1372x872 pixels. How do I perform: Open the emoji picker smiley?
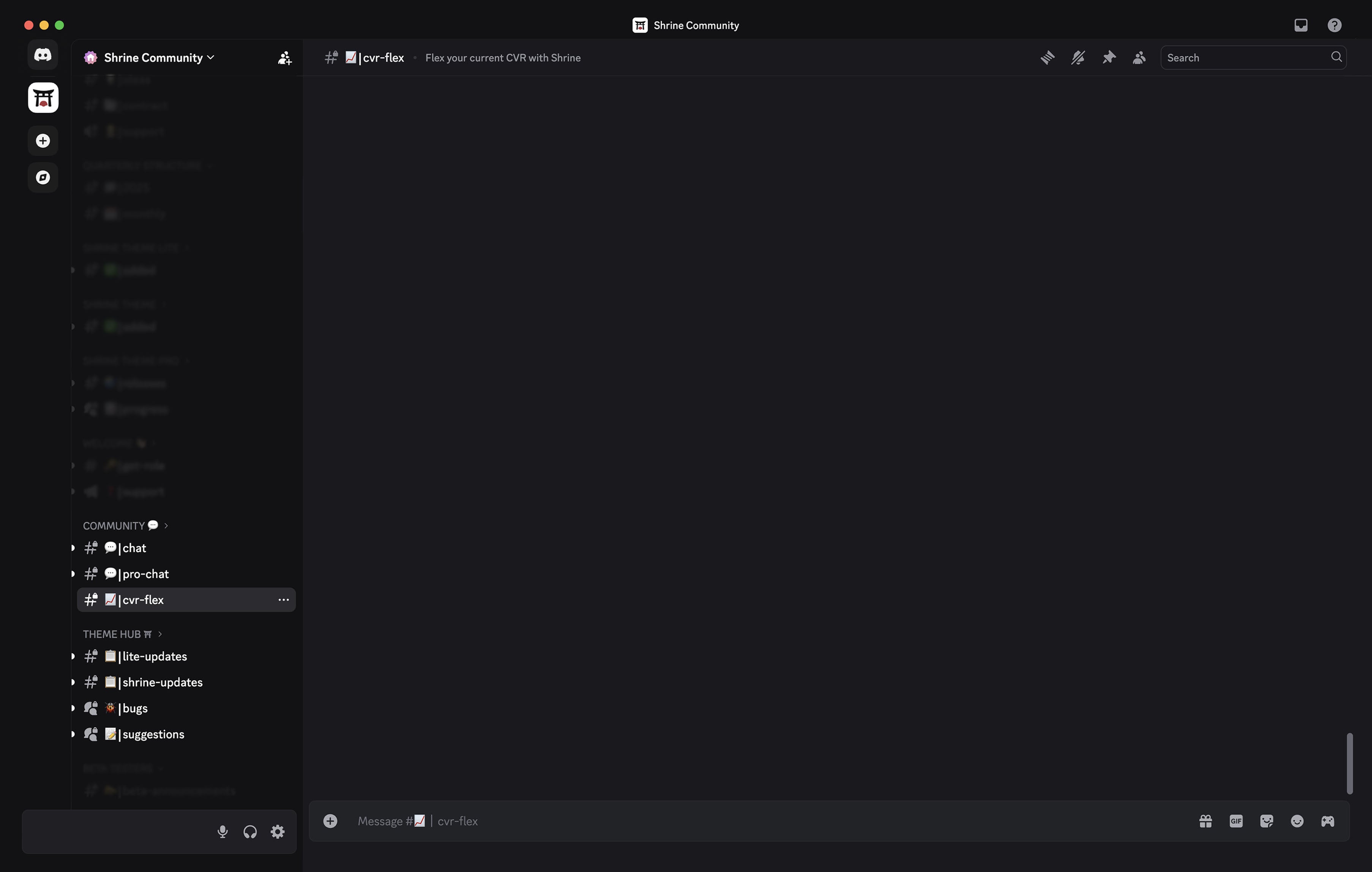[x=1297, y=821]
